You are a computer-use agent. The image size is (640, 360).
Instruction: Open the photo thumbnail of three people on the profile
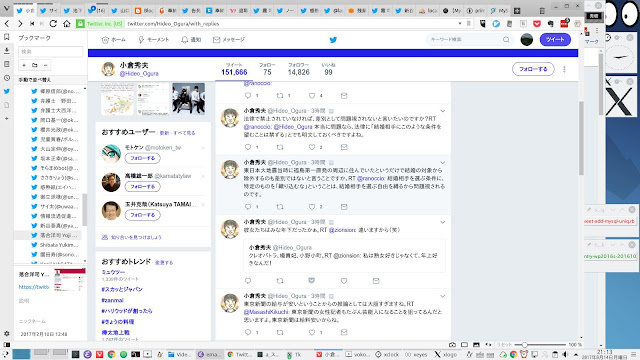pos(188,98)
